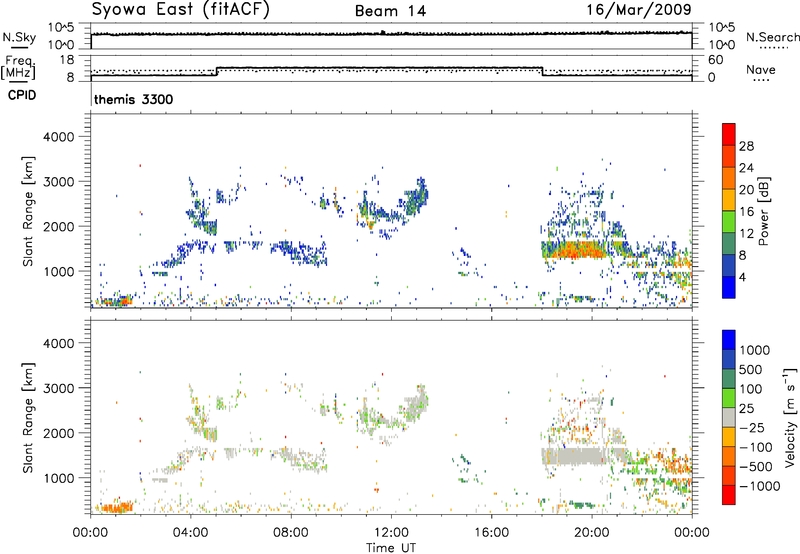Click the "16:00" time tick label
Viewport: 800px width, 554px height.
[x=491, y=533]
